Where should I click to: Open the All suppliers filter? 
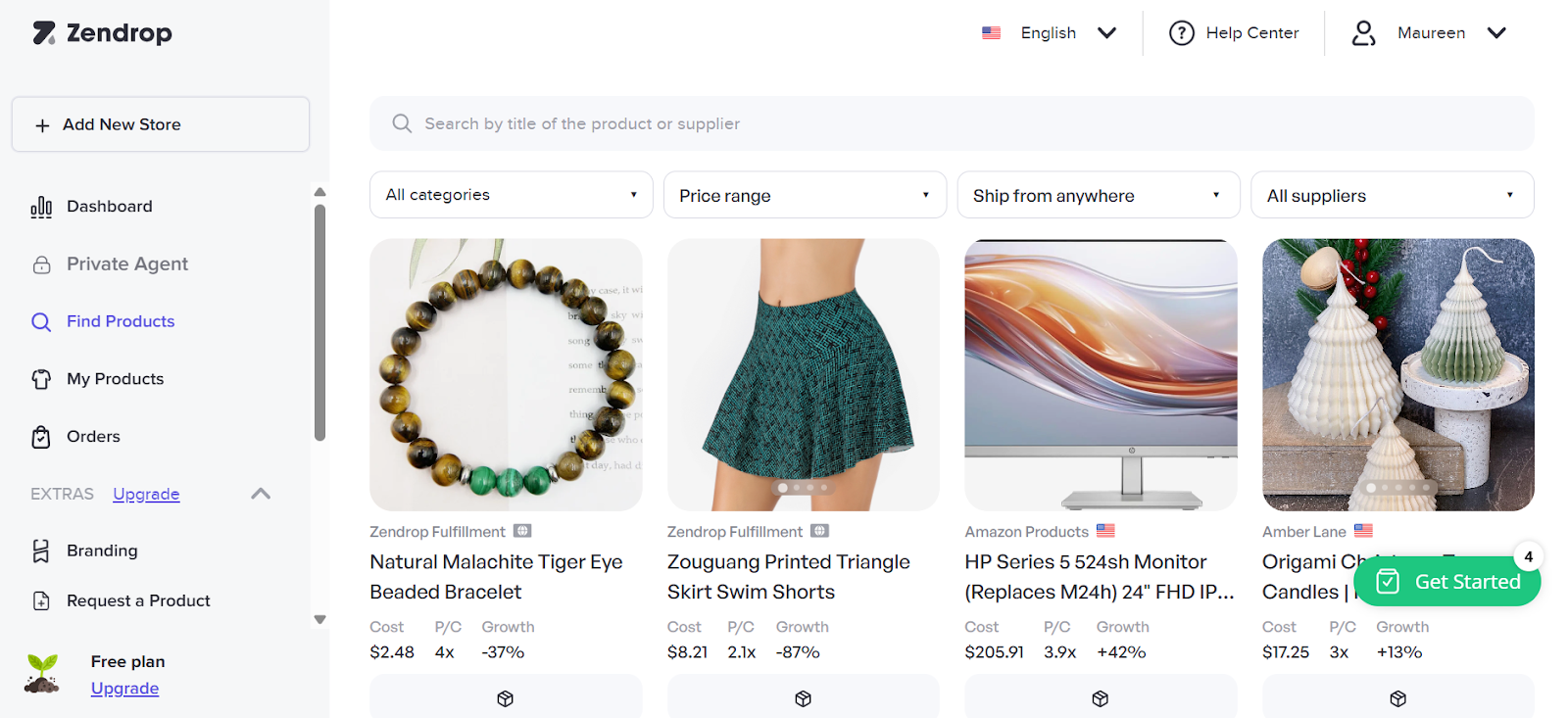tap(1392, 194)
